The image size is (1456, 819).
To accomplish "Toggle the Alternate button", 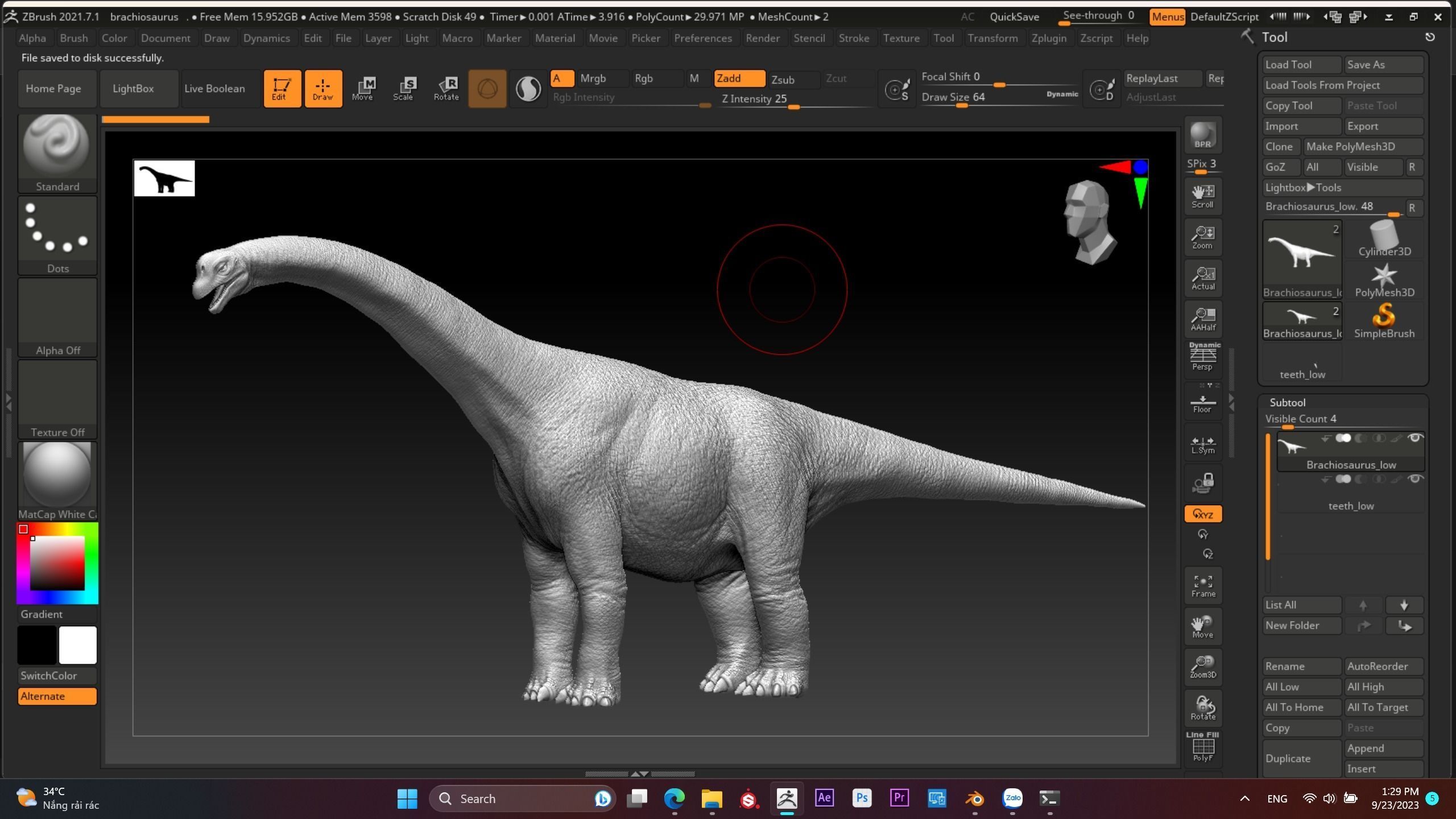I will coord(57,696).
